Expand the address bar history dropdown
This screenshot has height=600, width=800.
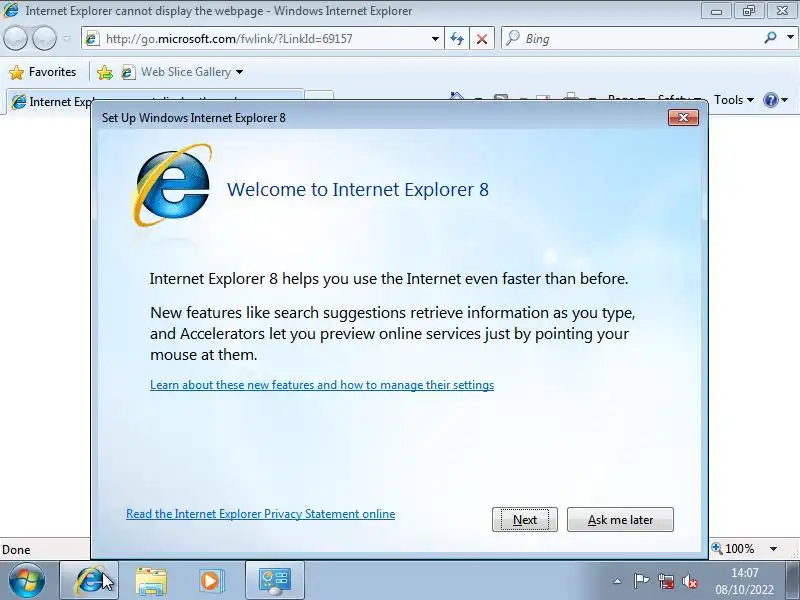click(x=435, y=39)
